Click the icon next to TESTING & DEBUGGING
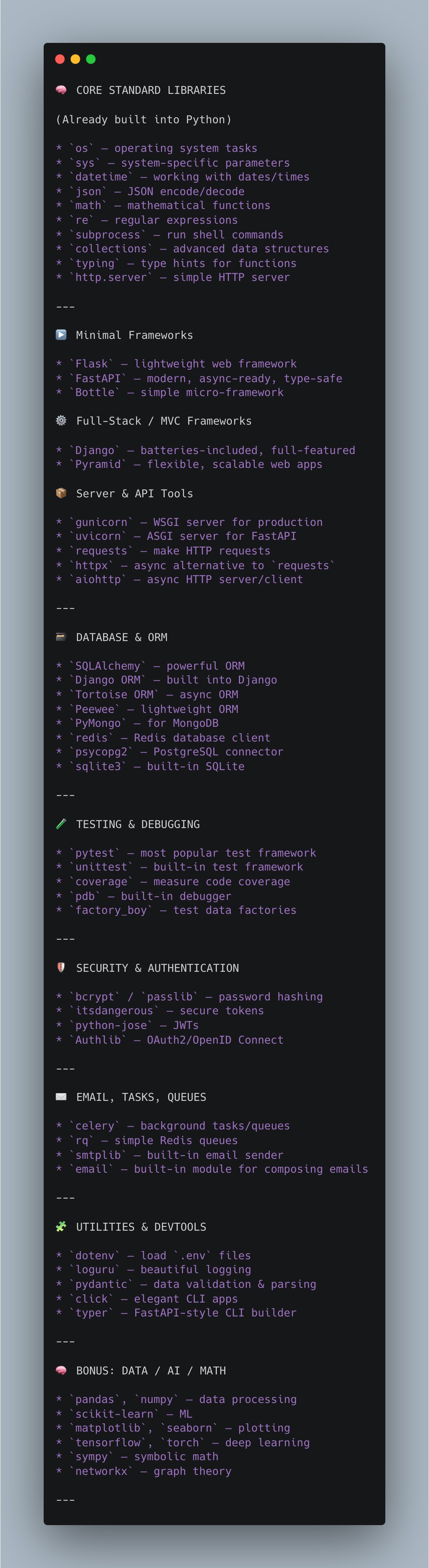This screenshot has width=429, height=1568. (x=61, y=823)
